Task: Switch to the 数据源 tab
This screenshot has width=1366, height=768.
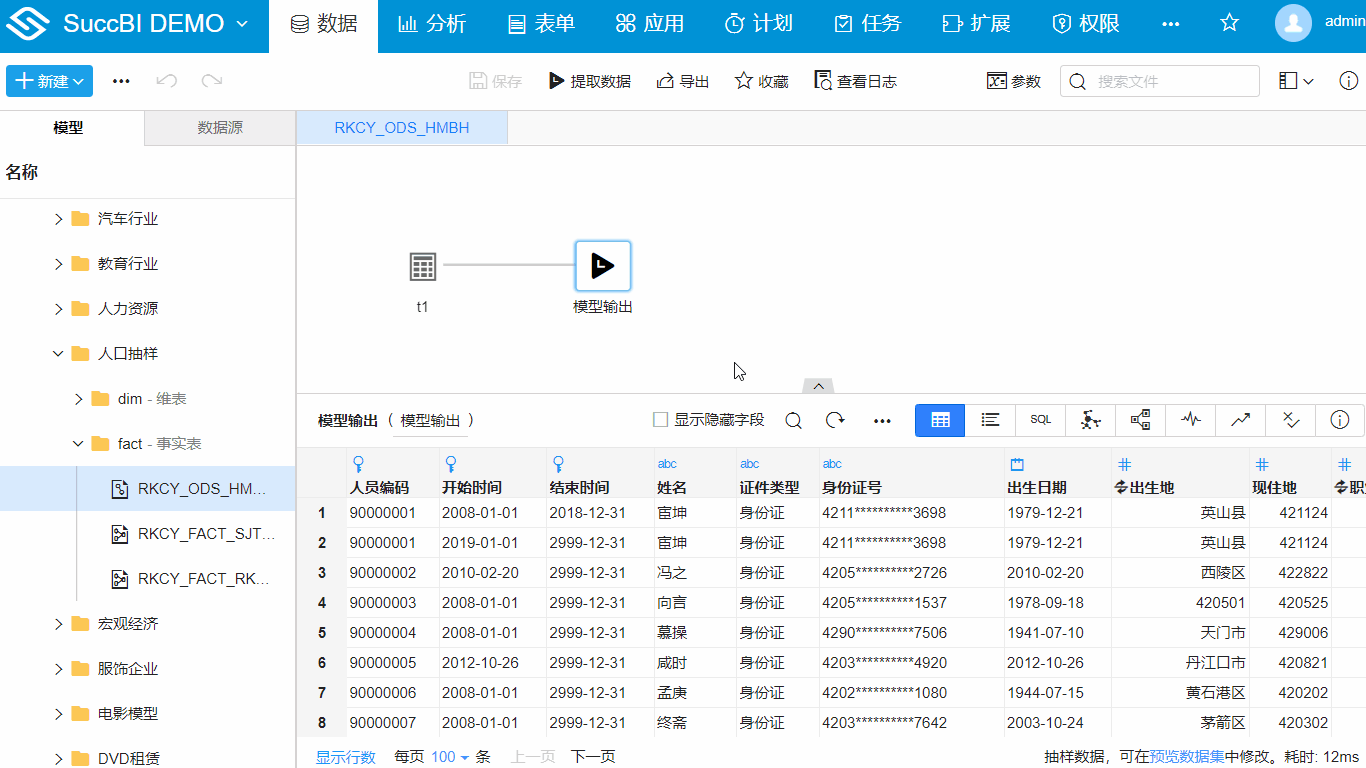Action: pos(218,128)
